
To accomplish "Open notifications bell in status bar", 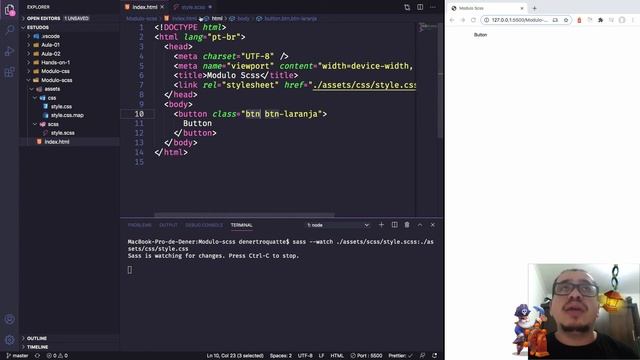I will tap(435, 356).
